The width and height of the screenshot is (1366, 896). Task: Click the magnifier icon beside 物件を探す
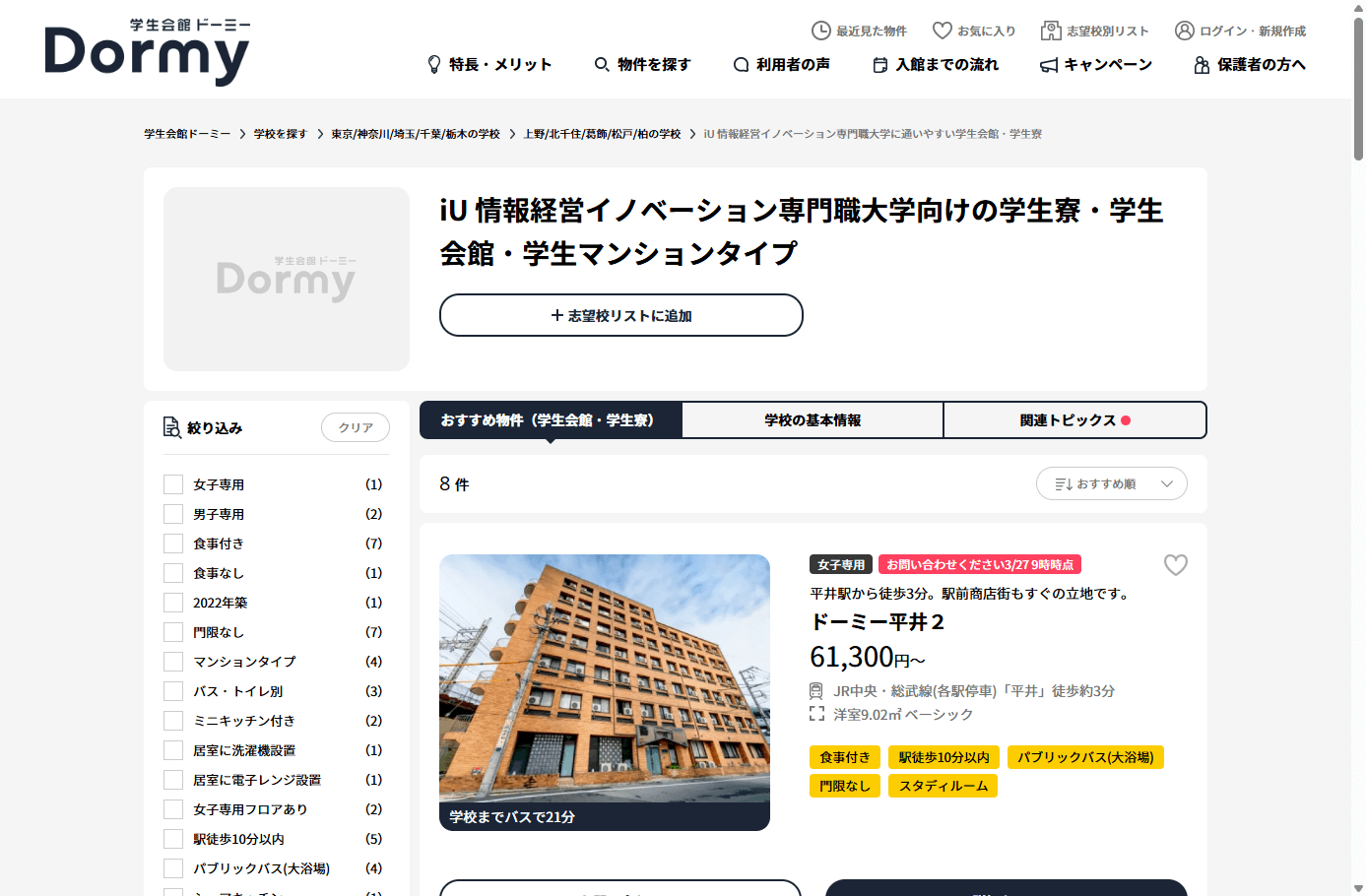pos(602,65)
